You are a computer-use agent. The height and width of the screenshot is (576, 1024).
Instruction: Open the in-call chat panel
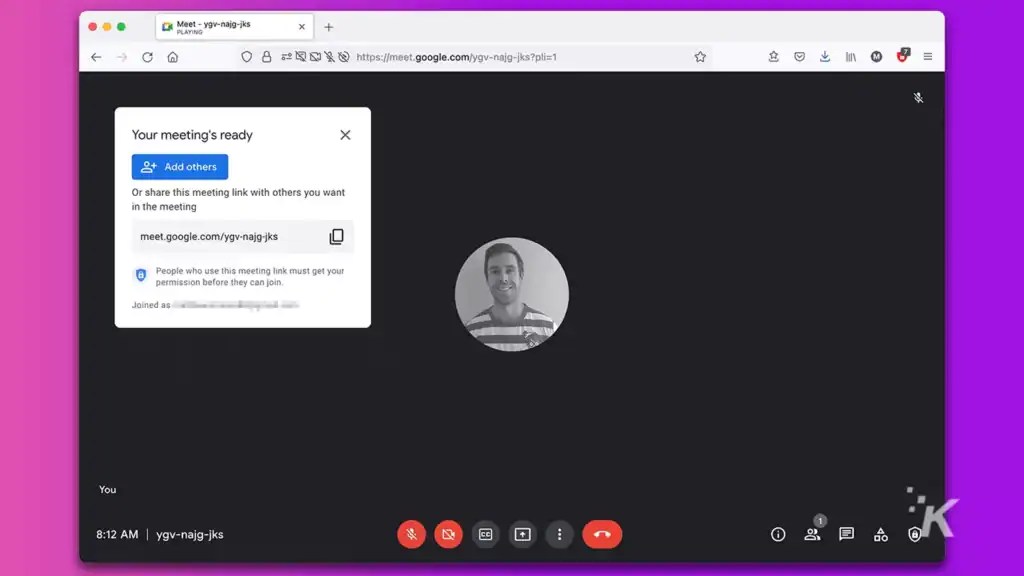846,535
